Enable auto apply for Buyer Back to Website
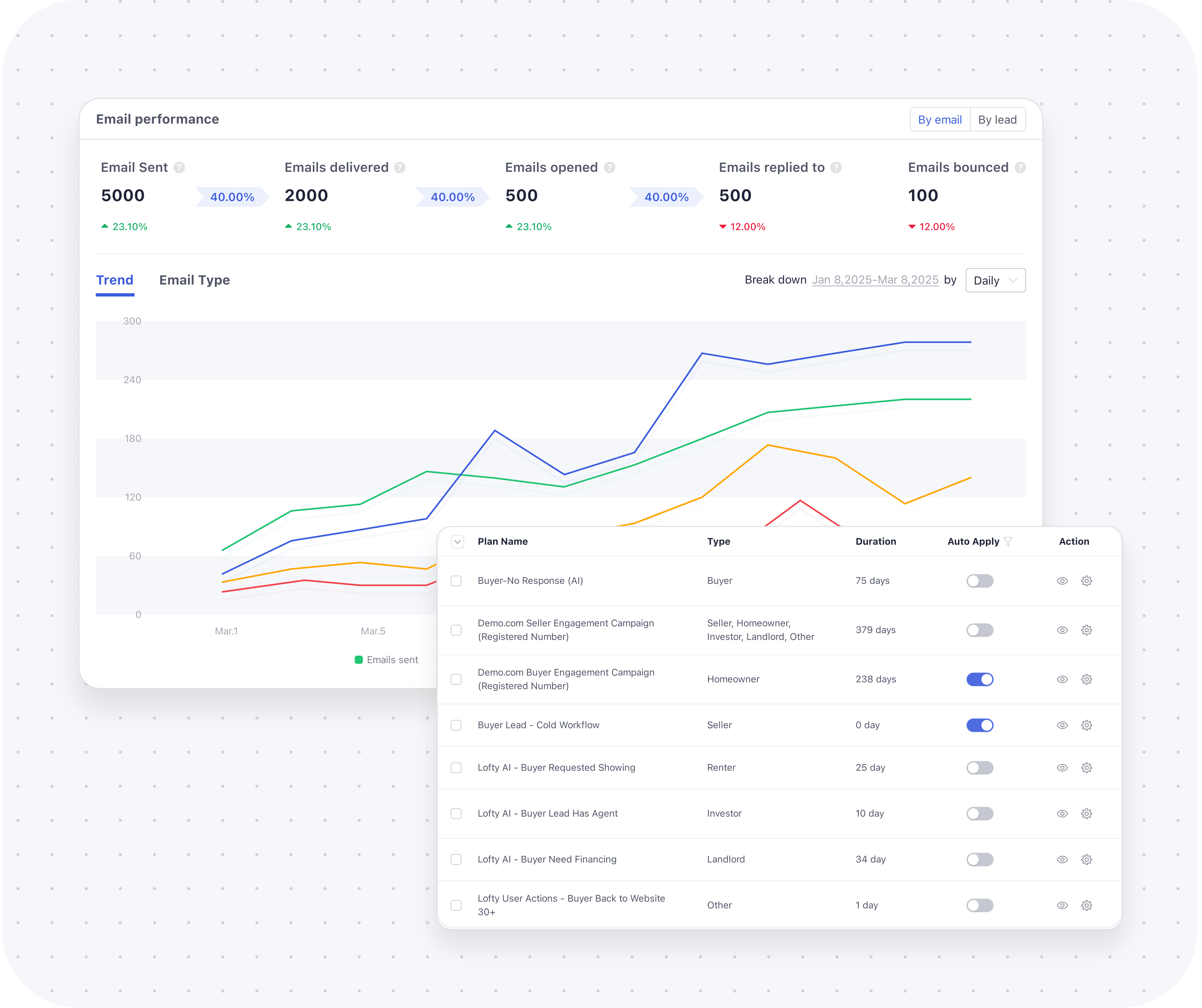Viewport: 1202px width, 1008px height. click(980, 905)
